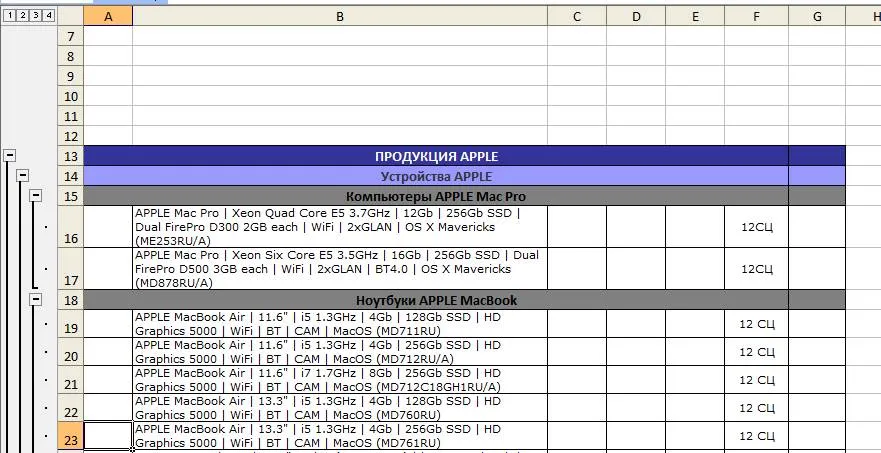
Task: Select MacBook Air MD711RU description cell
Action: point(340,323)
